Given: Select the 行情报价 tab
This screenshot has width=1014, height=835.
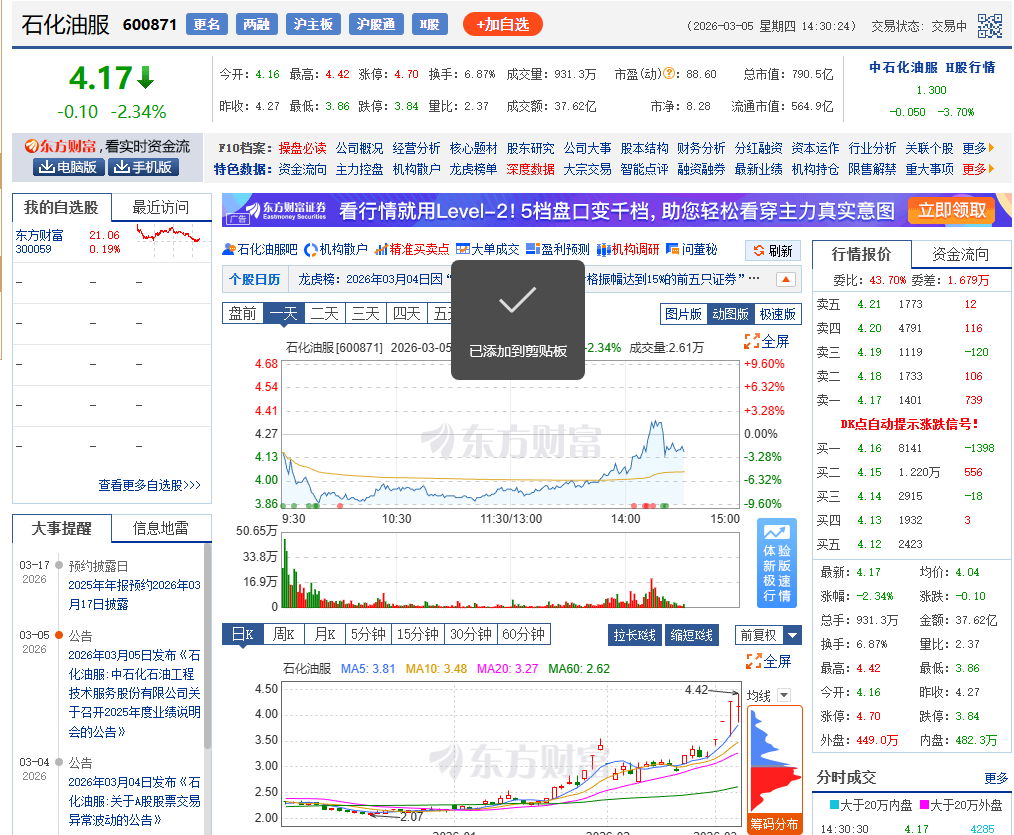Looking at the screenshot, I should point(861,254).
